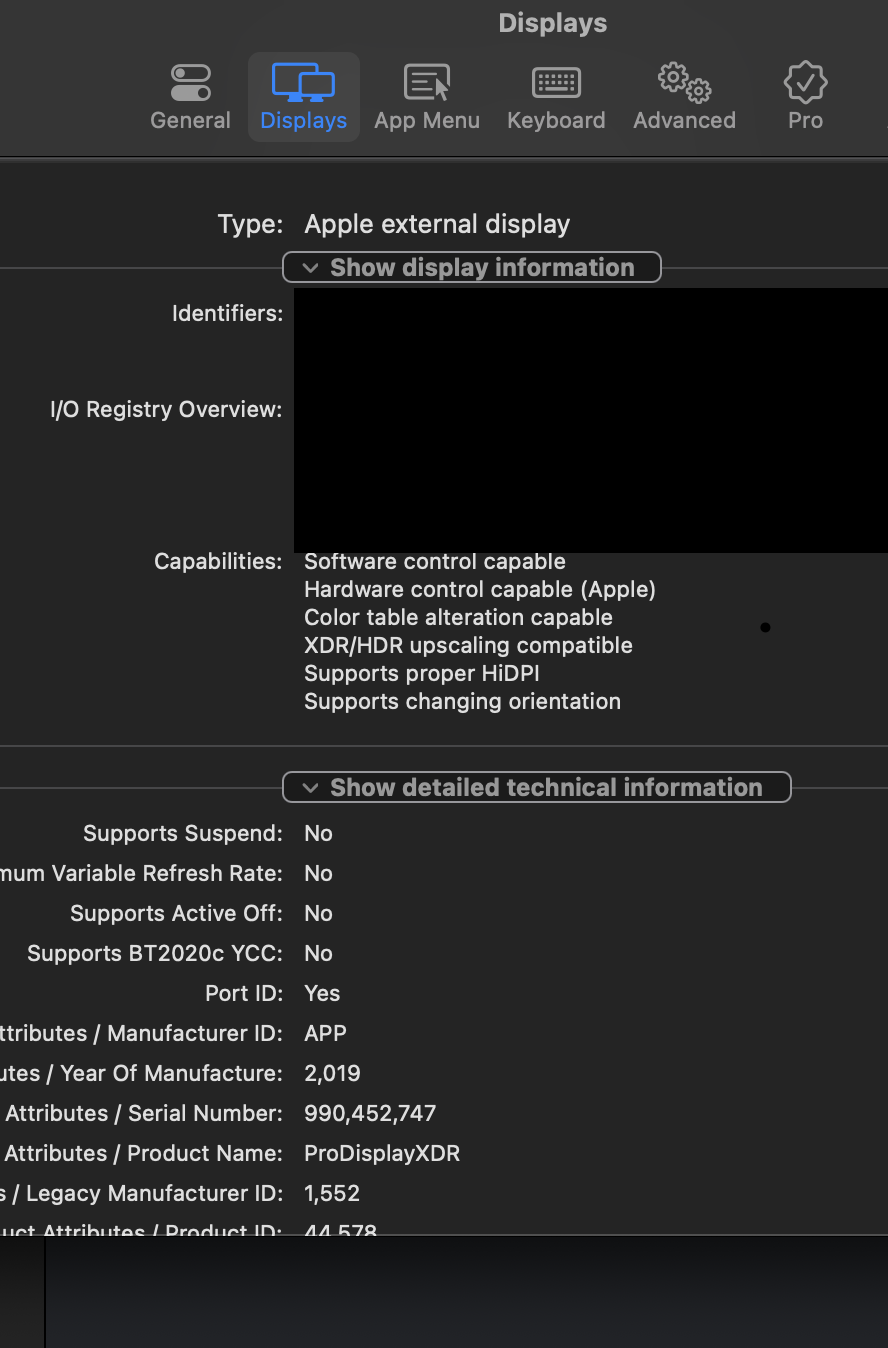Select the Manufacturer ID value APP

[325, 1033]
